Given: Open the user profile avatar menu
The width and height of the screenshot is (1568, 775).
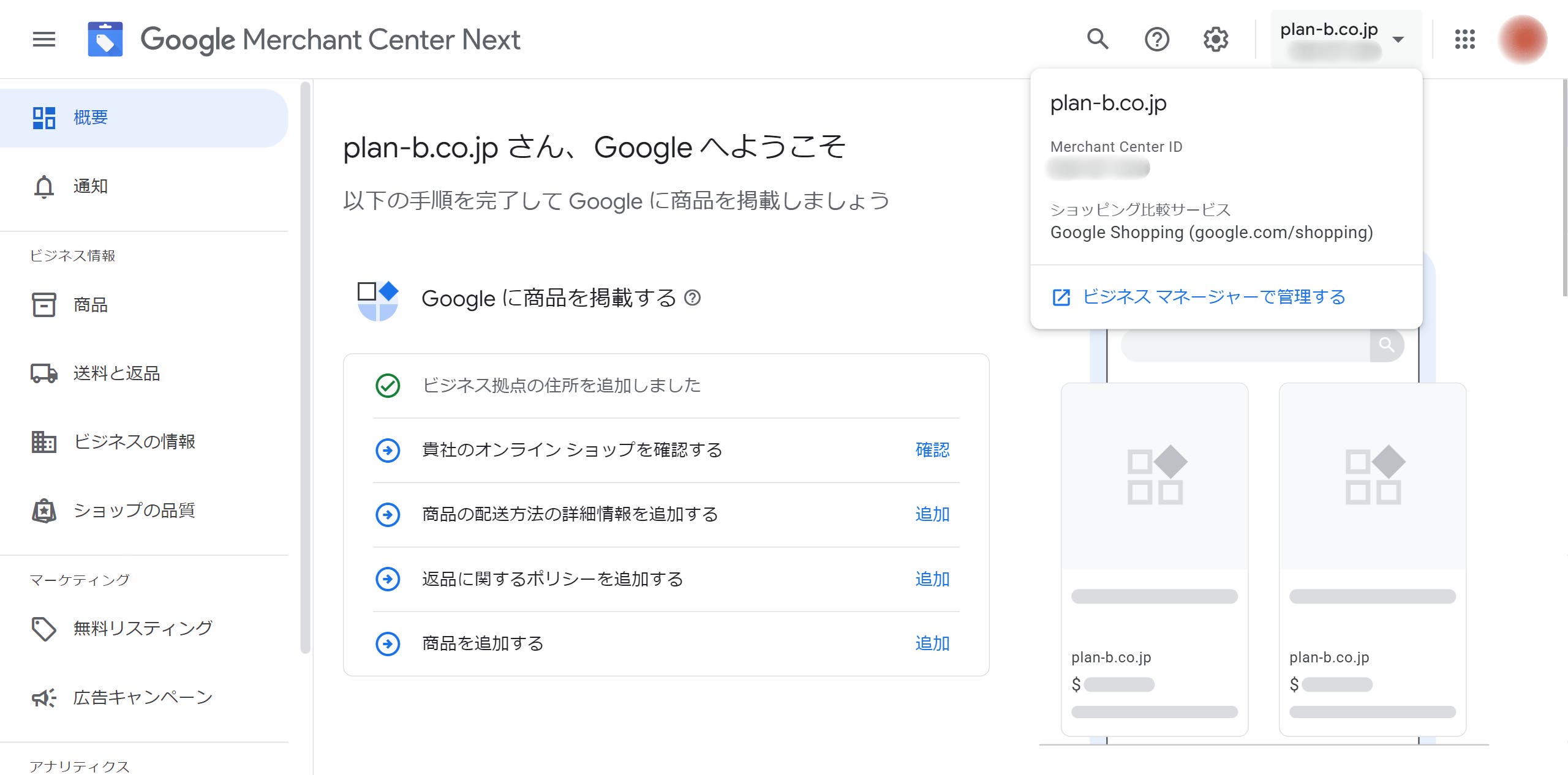Looking at the screenshot, I should click(1522, 39).
